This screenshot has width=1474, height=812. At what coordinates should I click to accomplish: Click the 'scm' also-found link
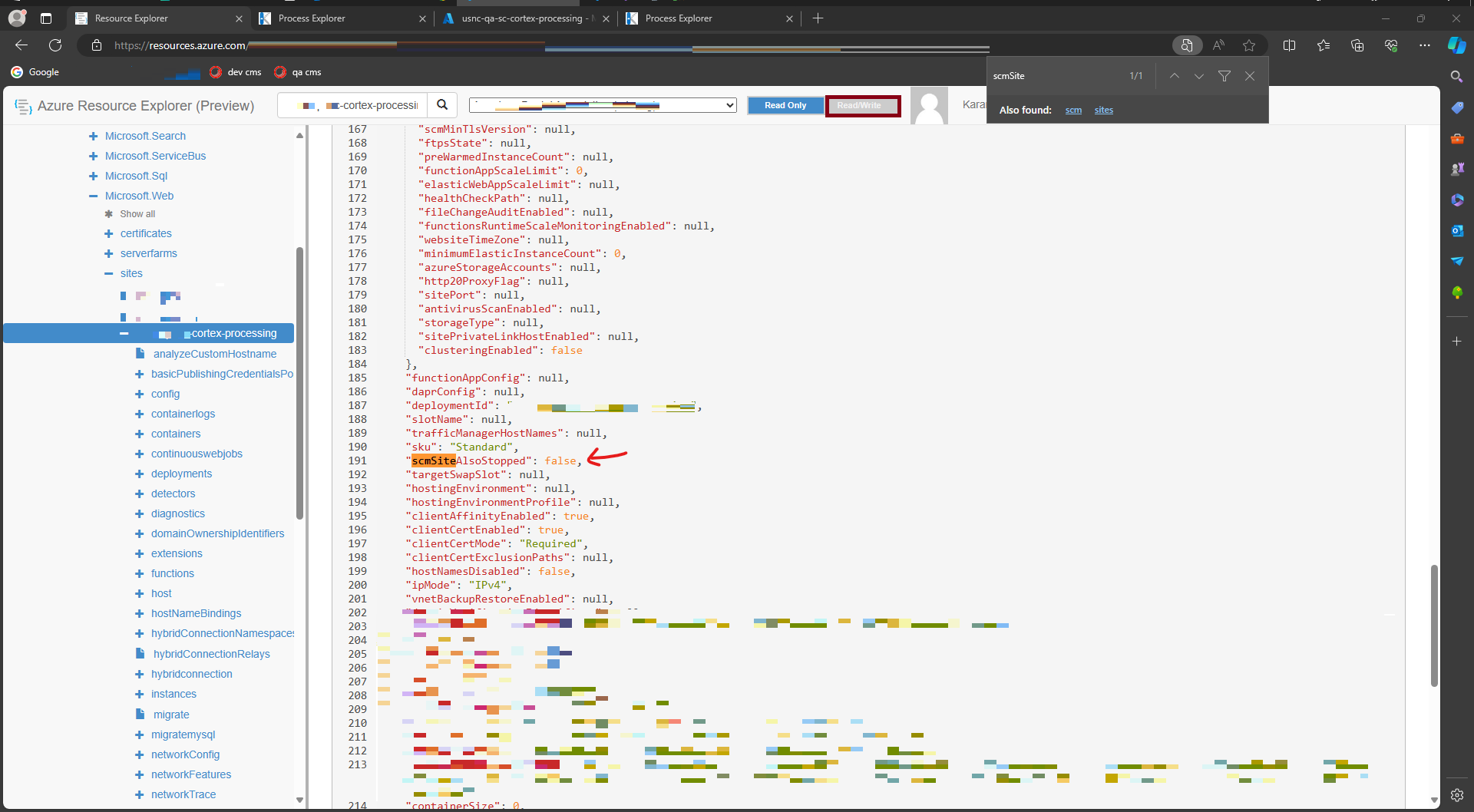[x=1073, y=110]
